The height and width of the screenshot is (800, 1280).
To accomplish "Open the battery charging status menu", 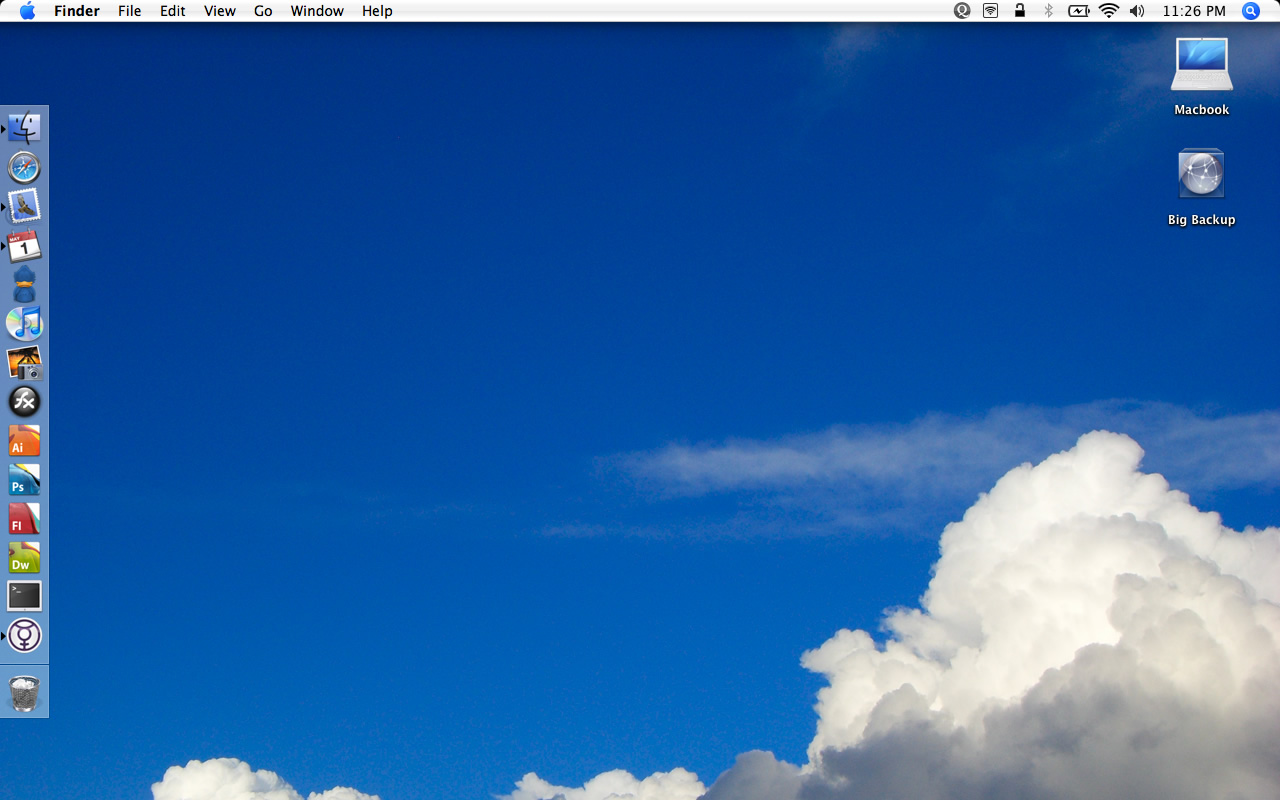I will tap(1078, 11).
